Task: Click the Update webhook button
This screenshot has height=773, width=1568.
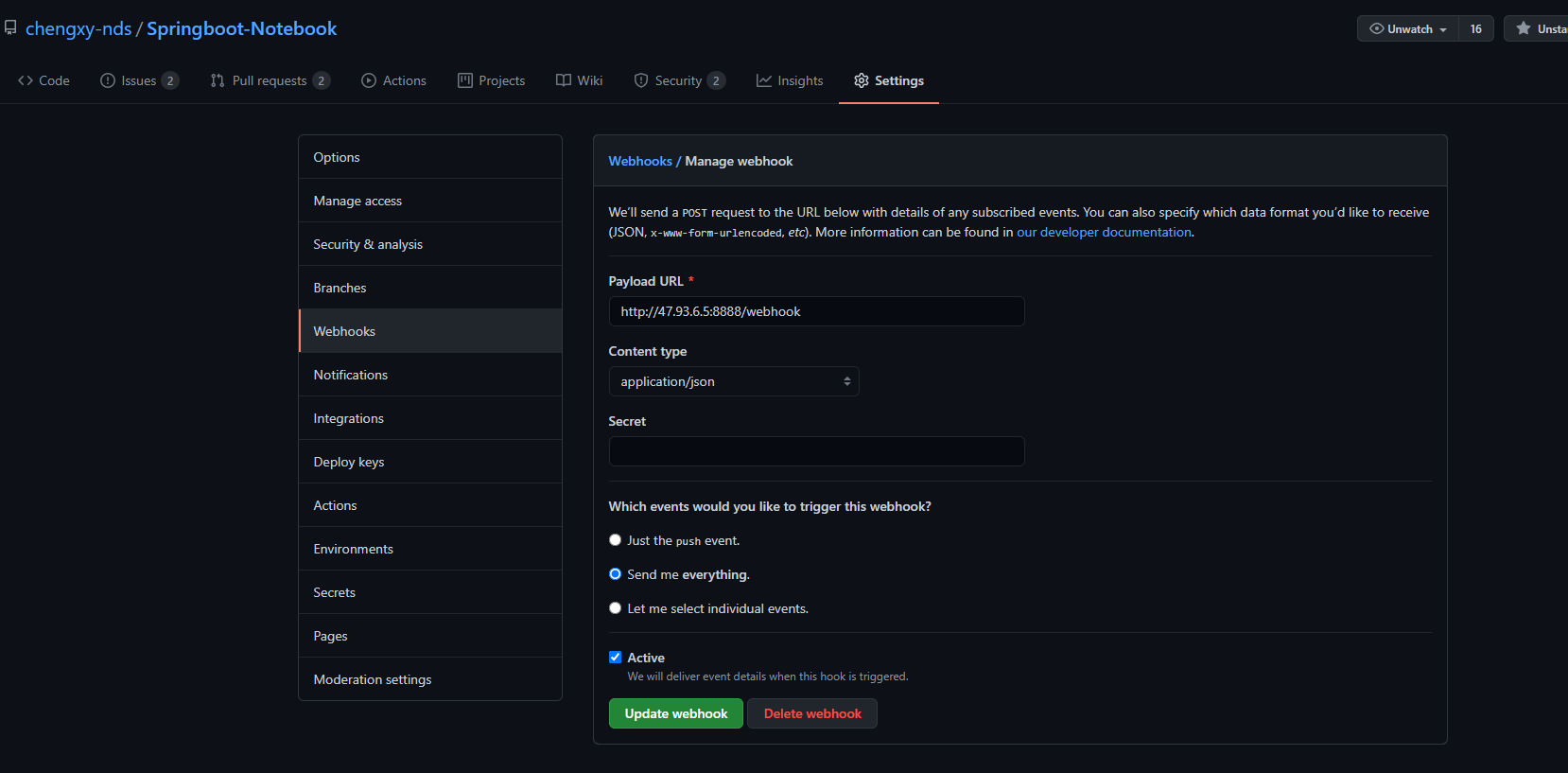Action: [x=676, y=713]
